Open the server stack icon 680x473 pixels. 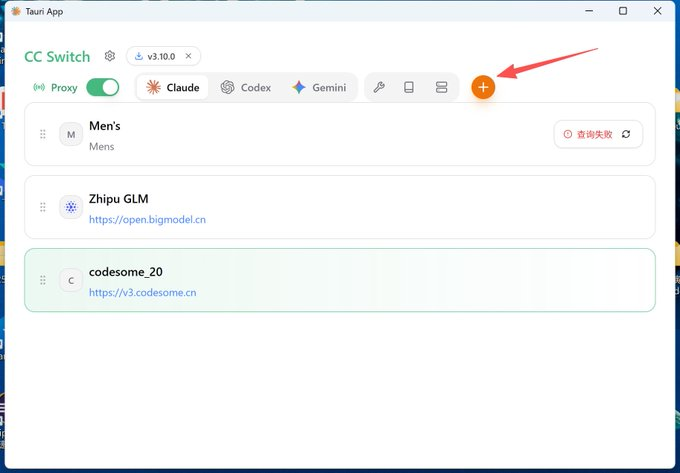(441, 87)
